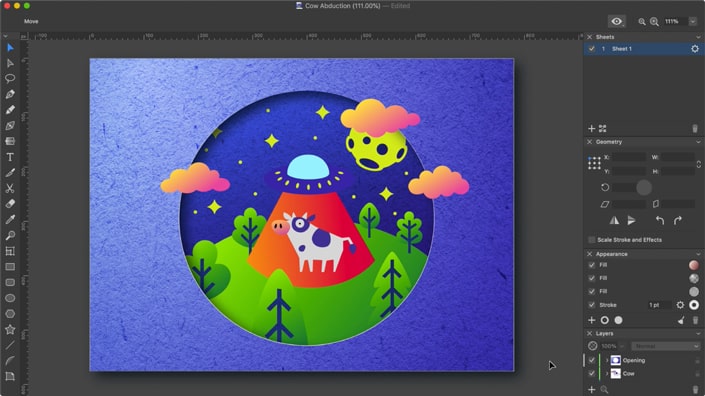Select the Text tool
The image size is (705, 396).
tap(10, 157)
